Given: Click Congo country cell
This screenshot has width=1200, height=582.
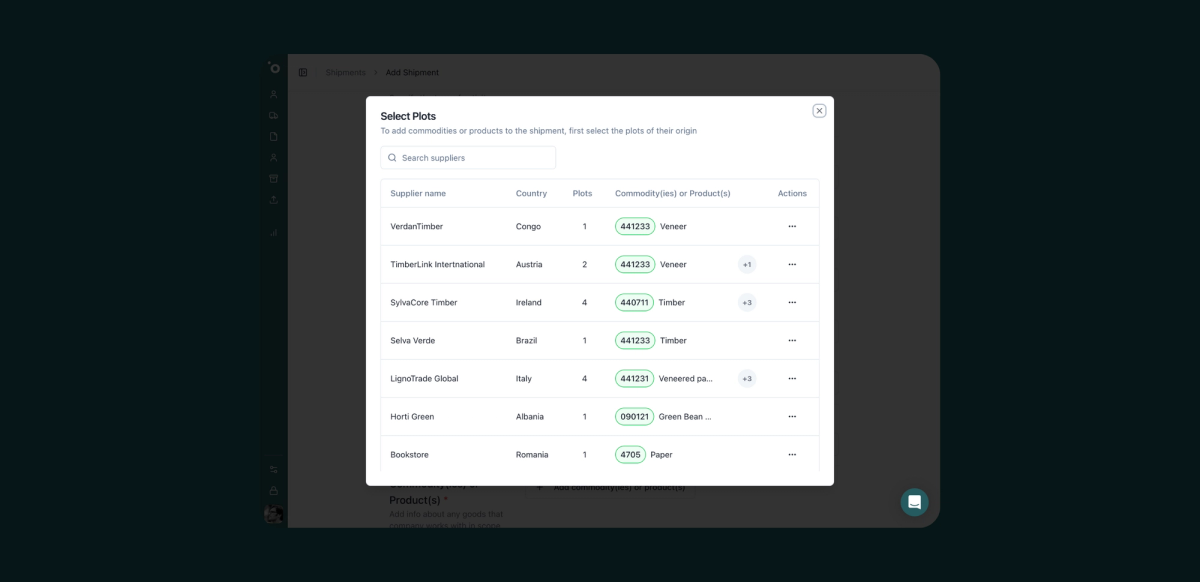Looking at the screenshot, I should click(528, 226).
